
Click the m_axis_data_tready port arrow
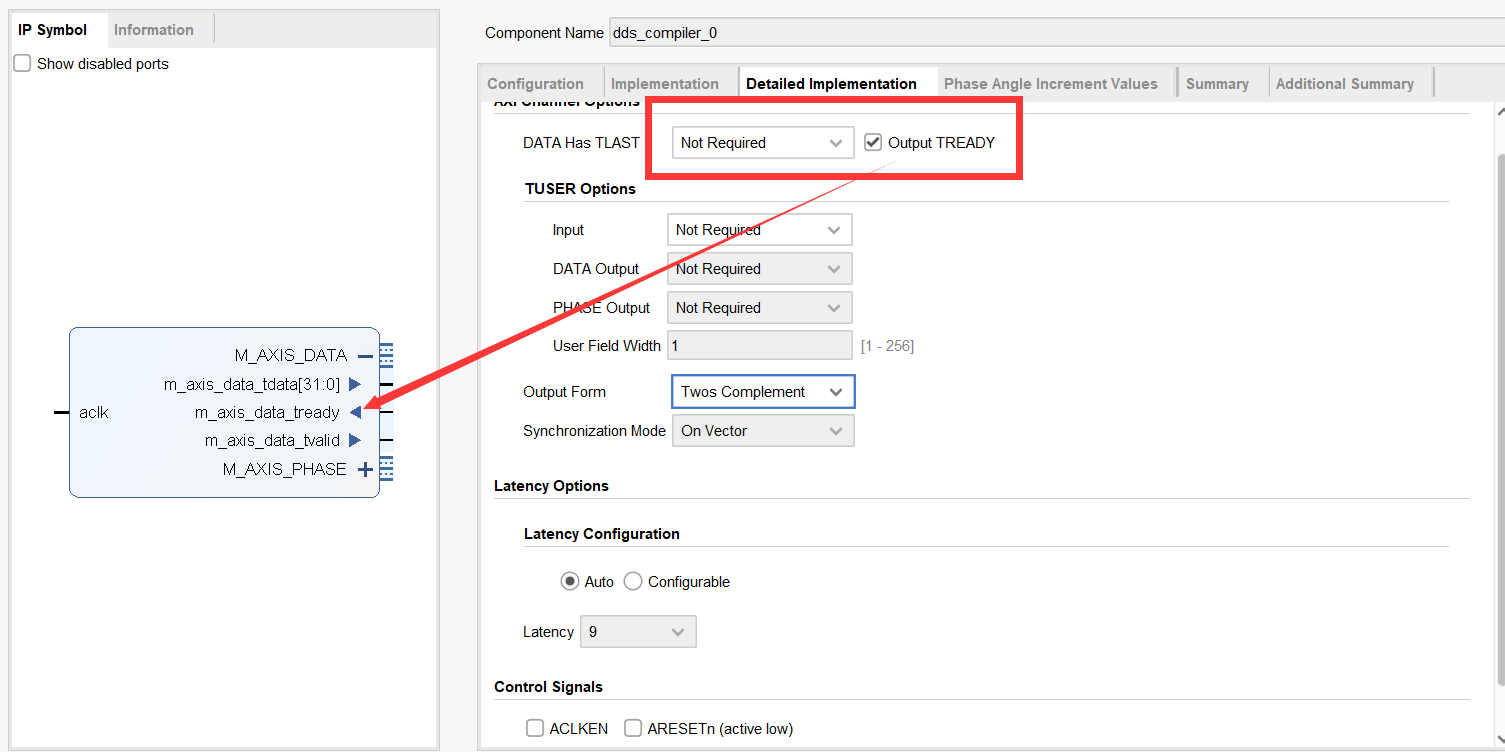tap(355, 412)
